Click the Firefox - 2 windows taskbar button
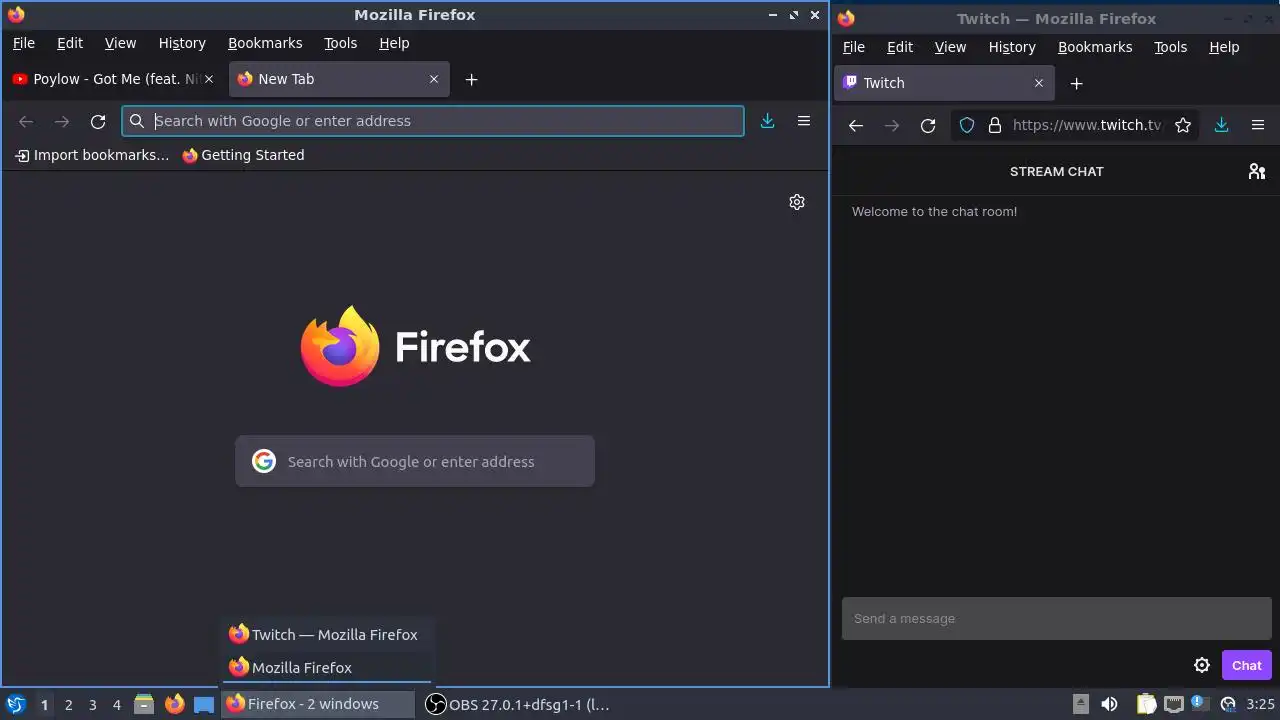This screenshot has height=720, width=1280. (318, 704)
